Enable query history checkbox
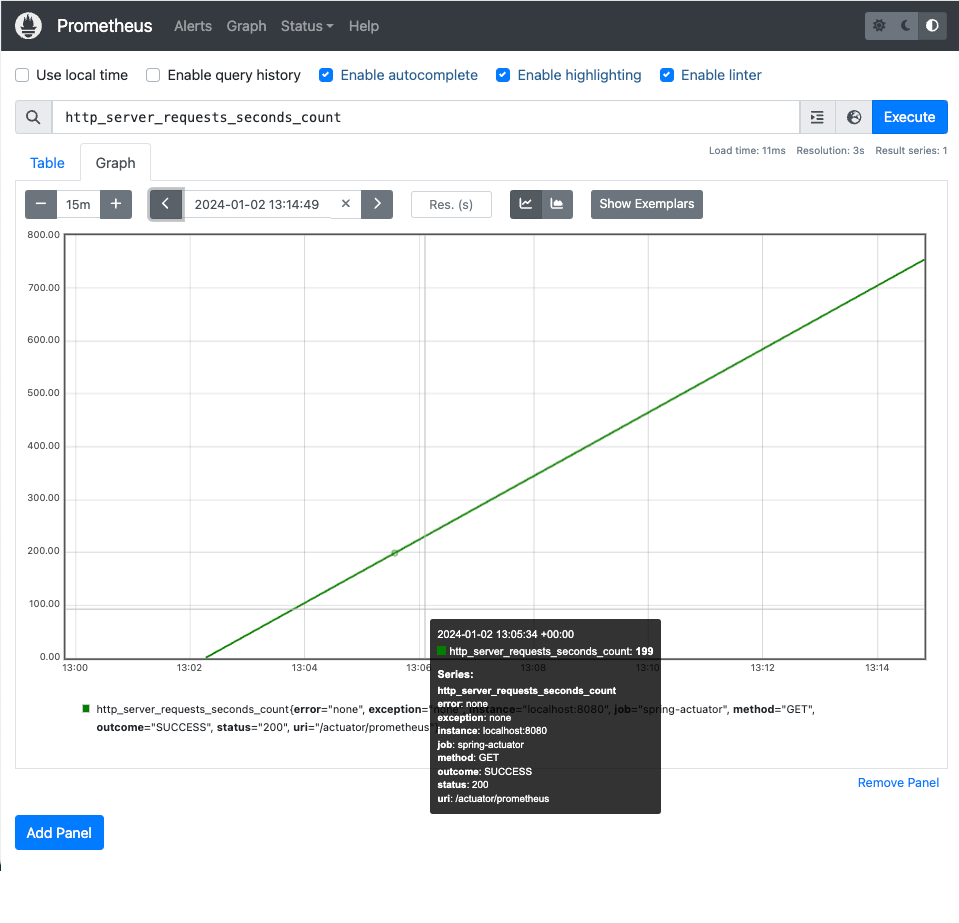Viewport: 959px width, 923px height. pos(153,75)
